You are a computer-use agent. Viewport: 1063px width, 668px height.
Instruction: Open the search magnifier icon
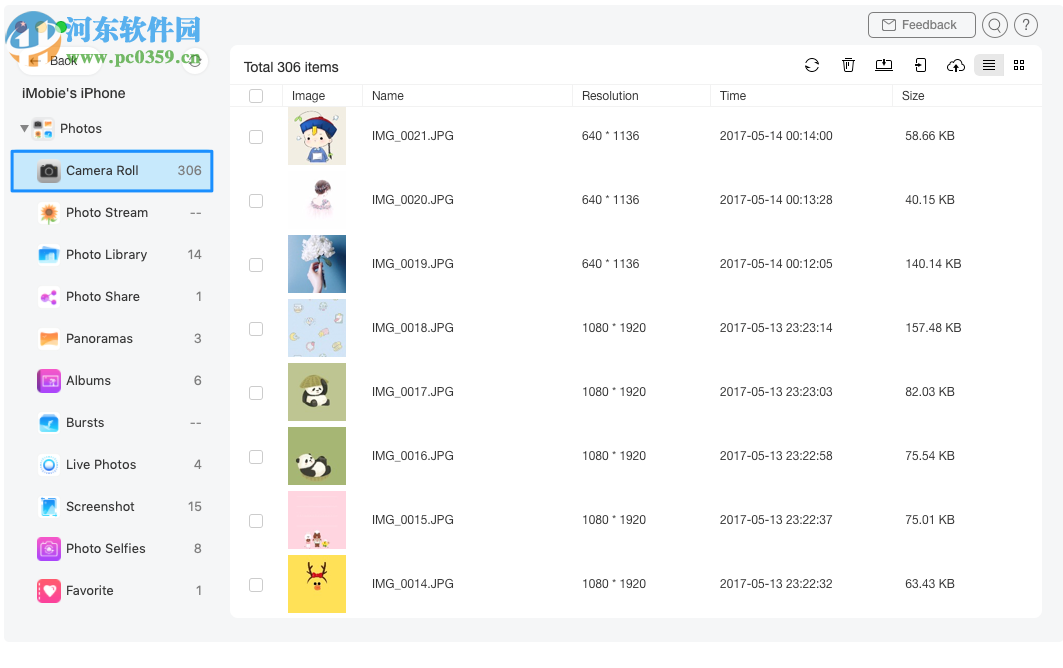tap(996, 25)
